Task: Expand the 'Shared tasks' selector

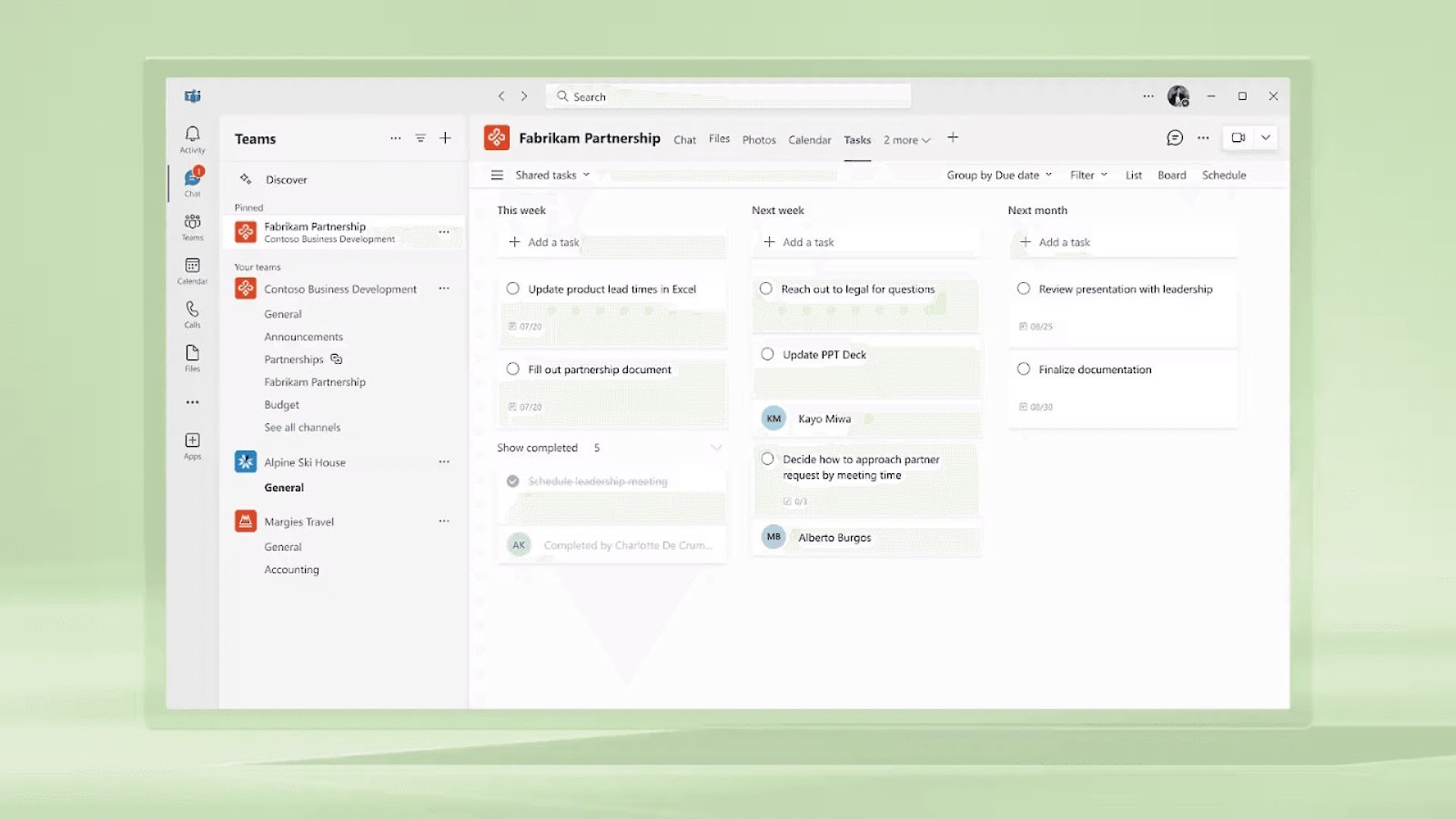Action: click(x=549, y=175)
